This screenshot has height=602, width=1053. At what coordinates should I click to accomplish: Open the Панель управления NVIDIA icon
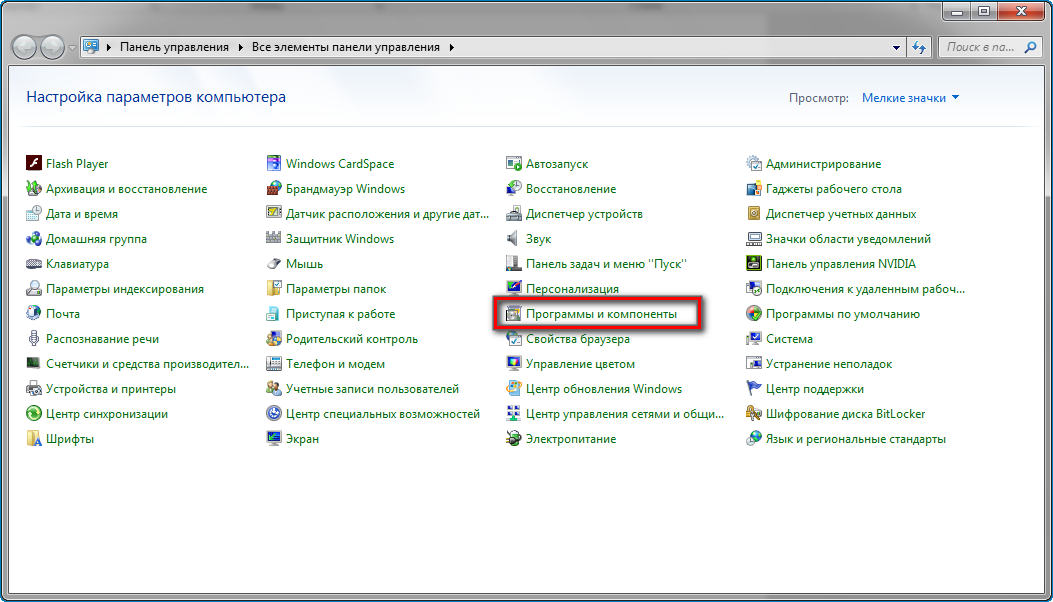point(754,264)
